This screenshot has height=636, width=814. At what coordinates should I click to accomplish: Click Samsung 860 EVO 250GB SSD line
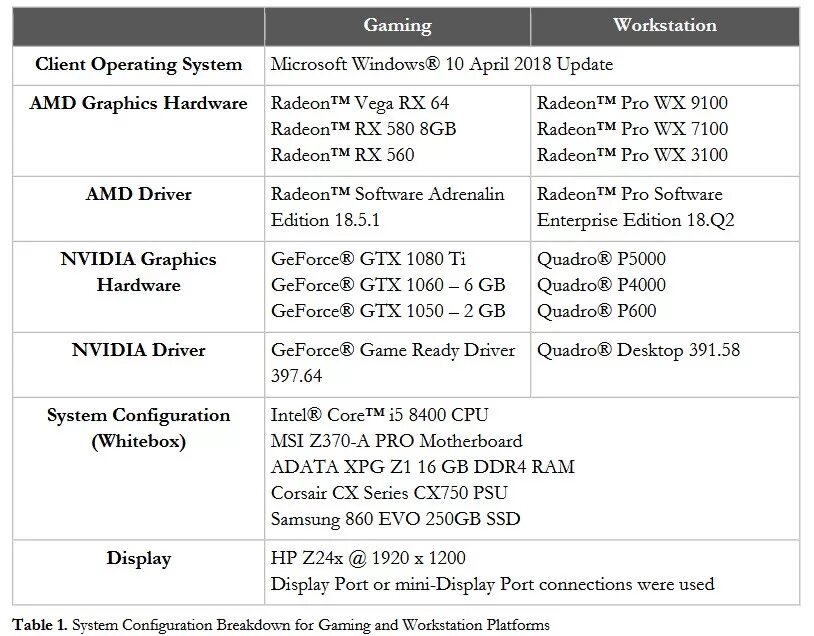tap(396, 519)
